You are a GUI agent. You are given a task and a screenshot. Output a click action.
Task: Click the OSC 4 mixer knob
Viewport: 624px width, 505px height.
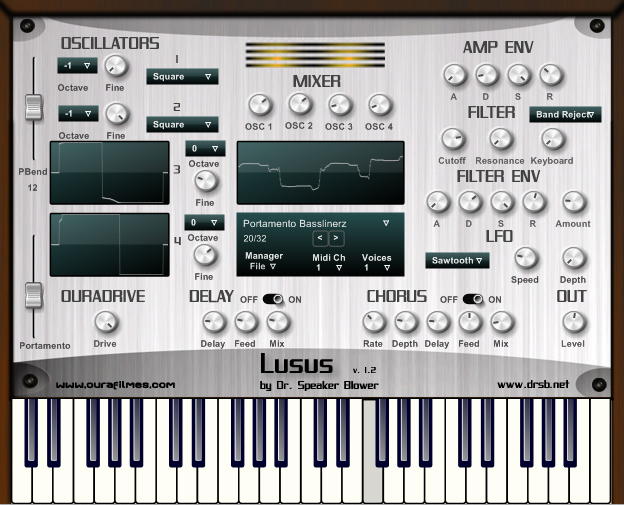click(380, 105)
